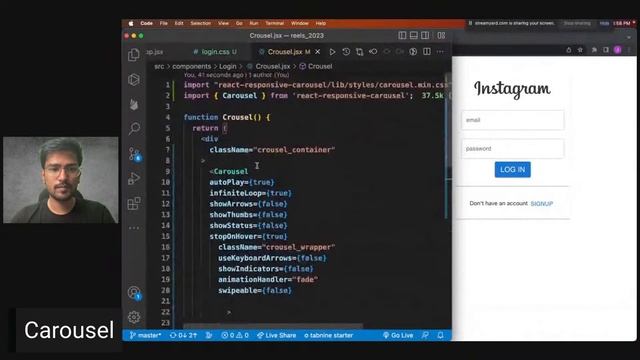Click the editor horizontal scrollbar
This screenshot has height=360, width=640.
[x=273, y=326]
